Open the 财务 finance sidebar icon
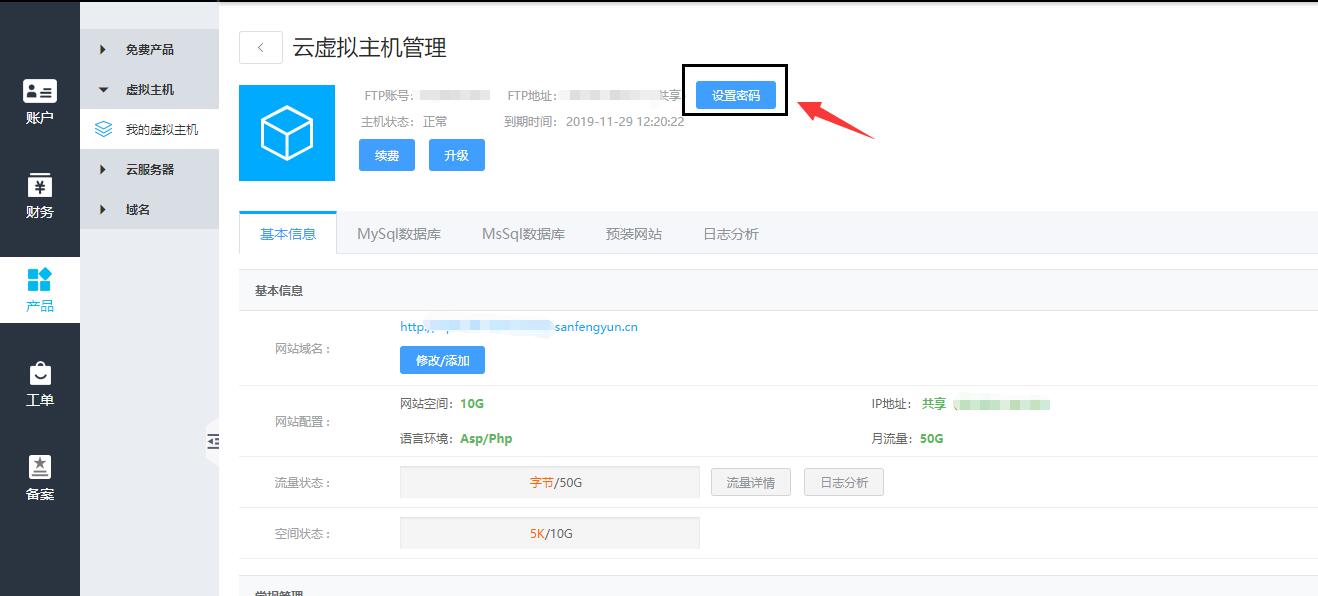The height and width of the screenshot is (596, 1318). [x=40, y=196]
